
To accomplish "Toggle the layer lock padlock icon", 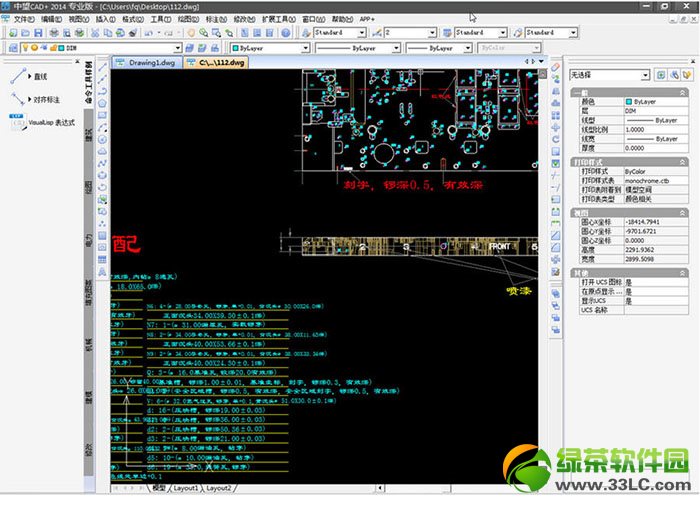I will pos(53,48).
